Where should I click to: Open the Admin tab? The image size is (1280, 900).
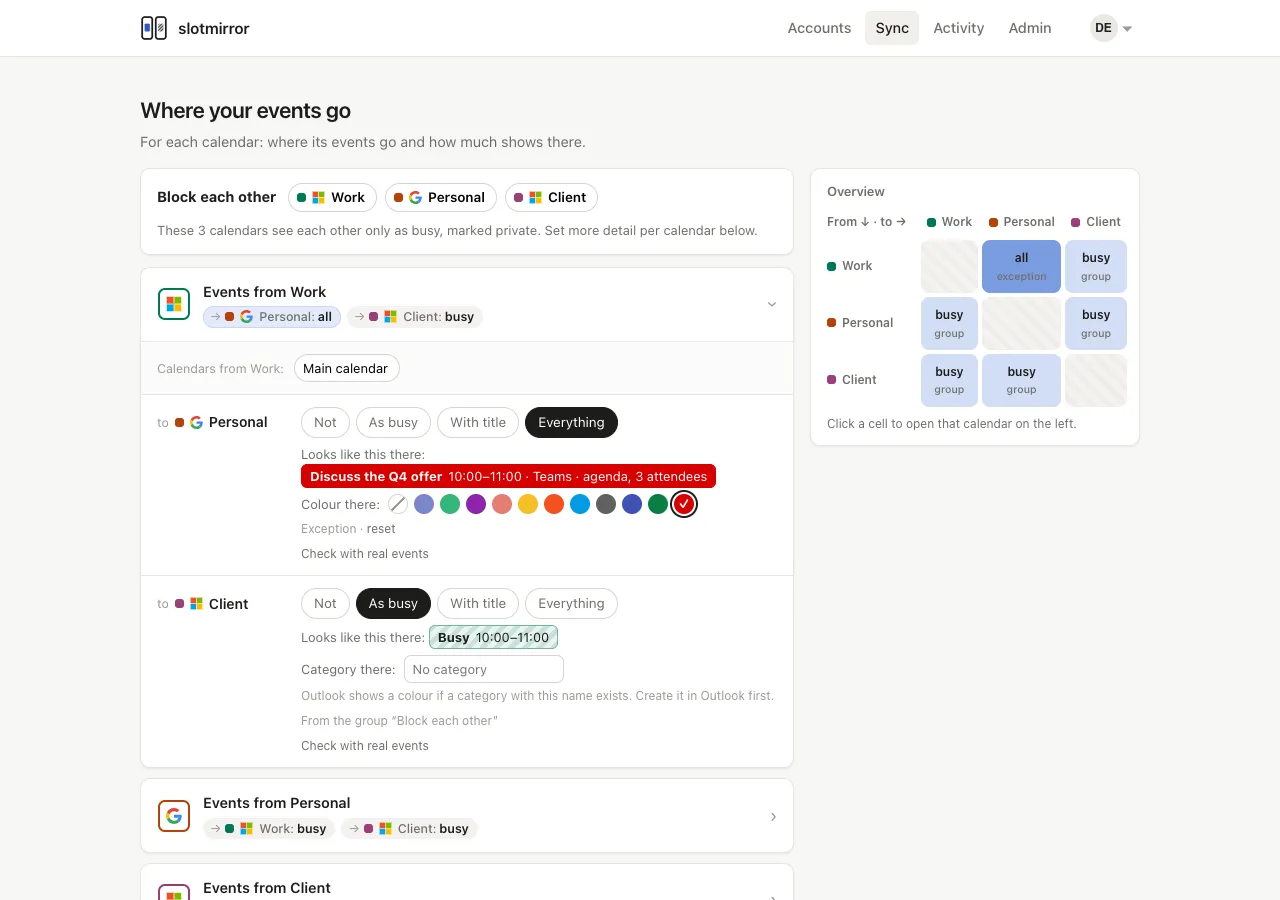[x=1030, y=28]
